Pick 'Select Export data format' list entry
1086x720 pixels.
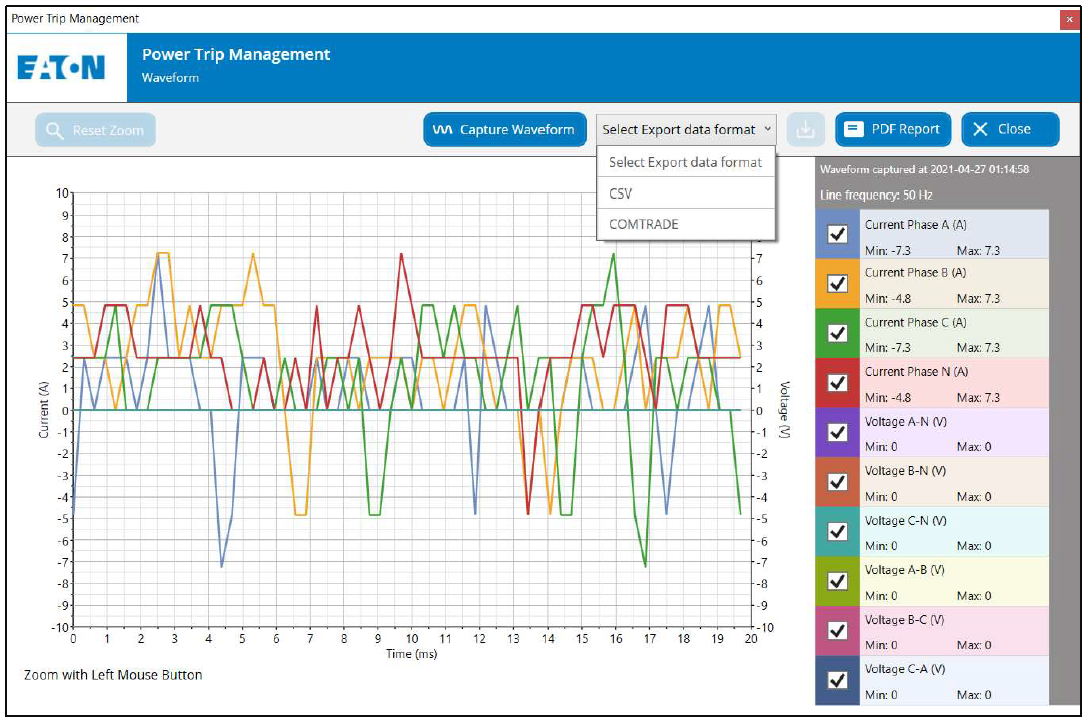[686, 162]
